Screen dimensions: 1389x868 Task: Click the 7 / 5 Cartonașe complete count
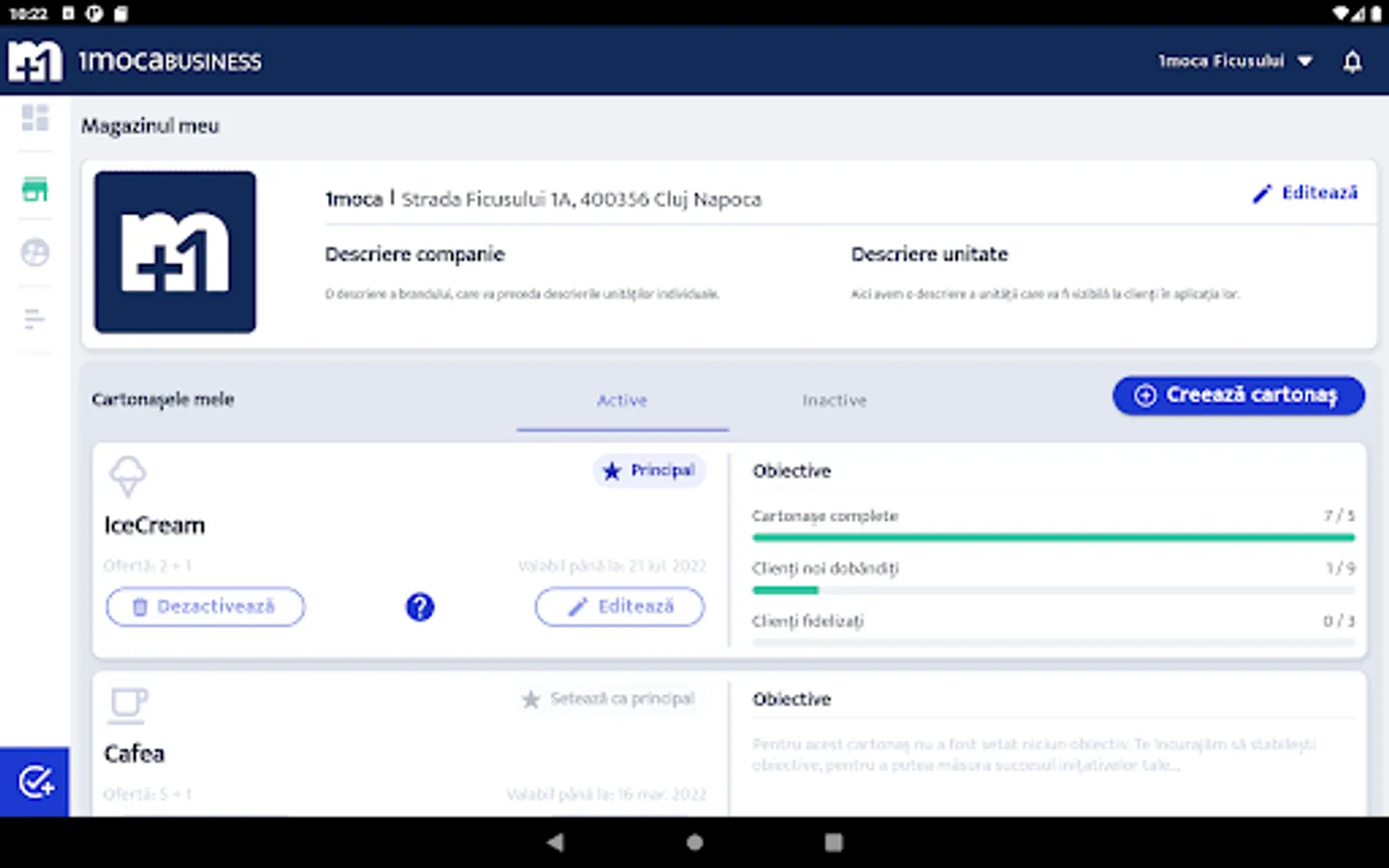(x=1339, y=516)
